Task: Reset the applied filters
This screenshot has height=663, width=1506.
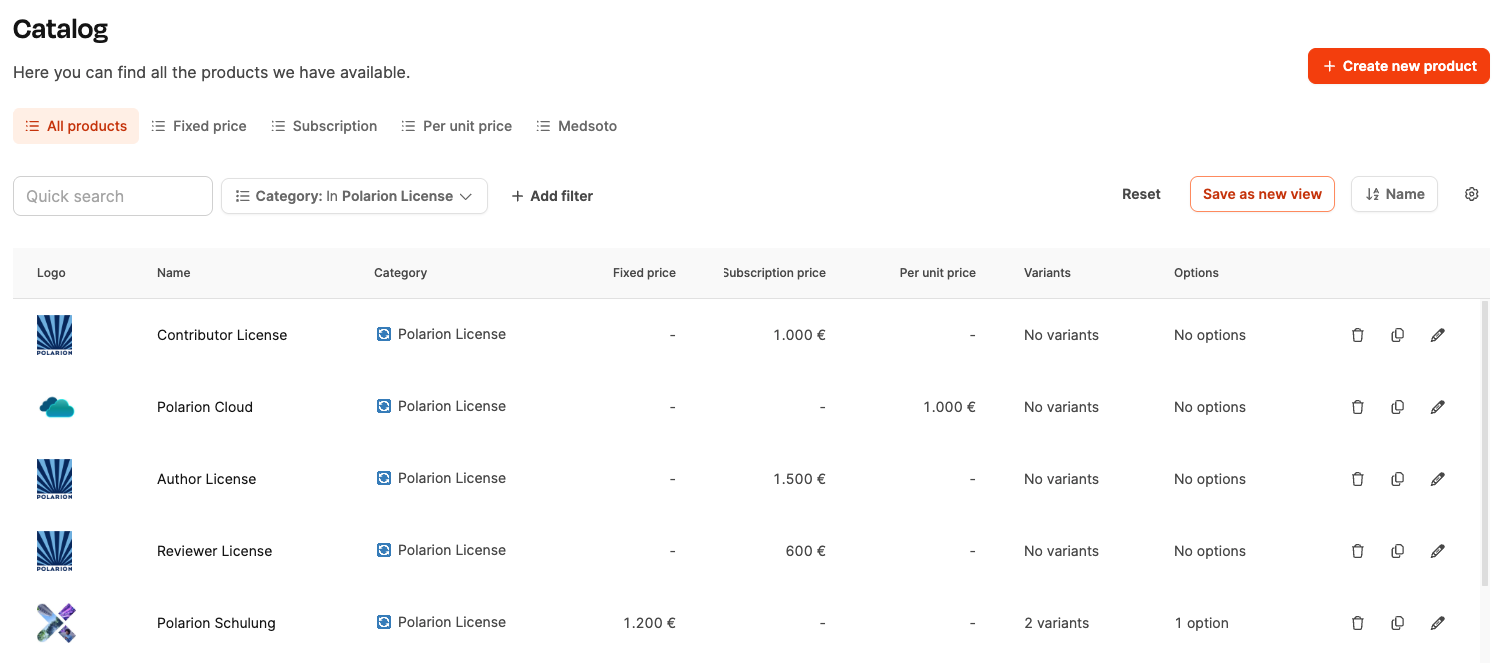Action: click(1141, 194)
